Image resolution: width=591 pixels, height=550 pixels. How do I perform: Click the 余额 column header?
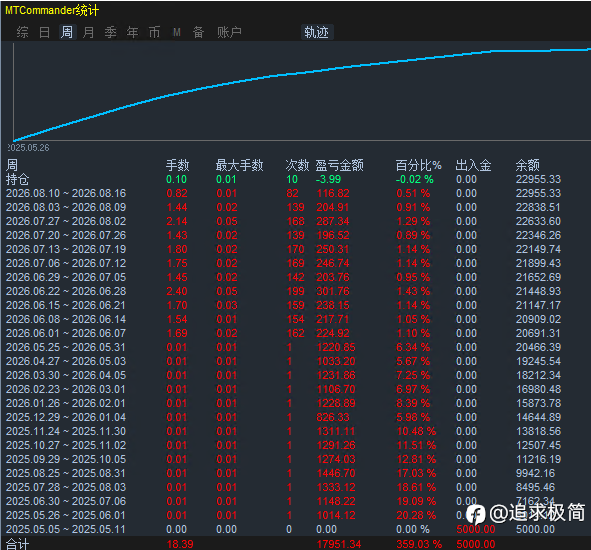click(x=527, y=165)
